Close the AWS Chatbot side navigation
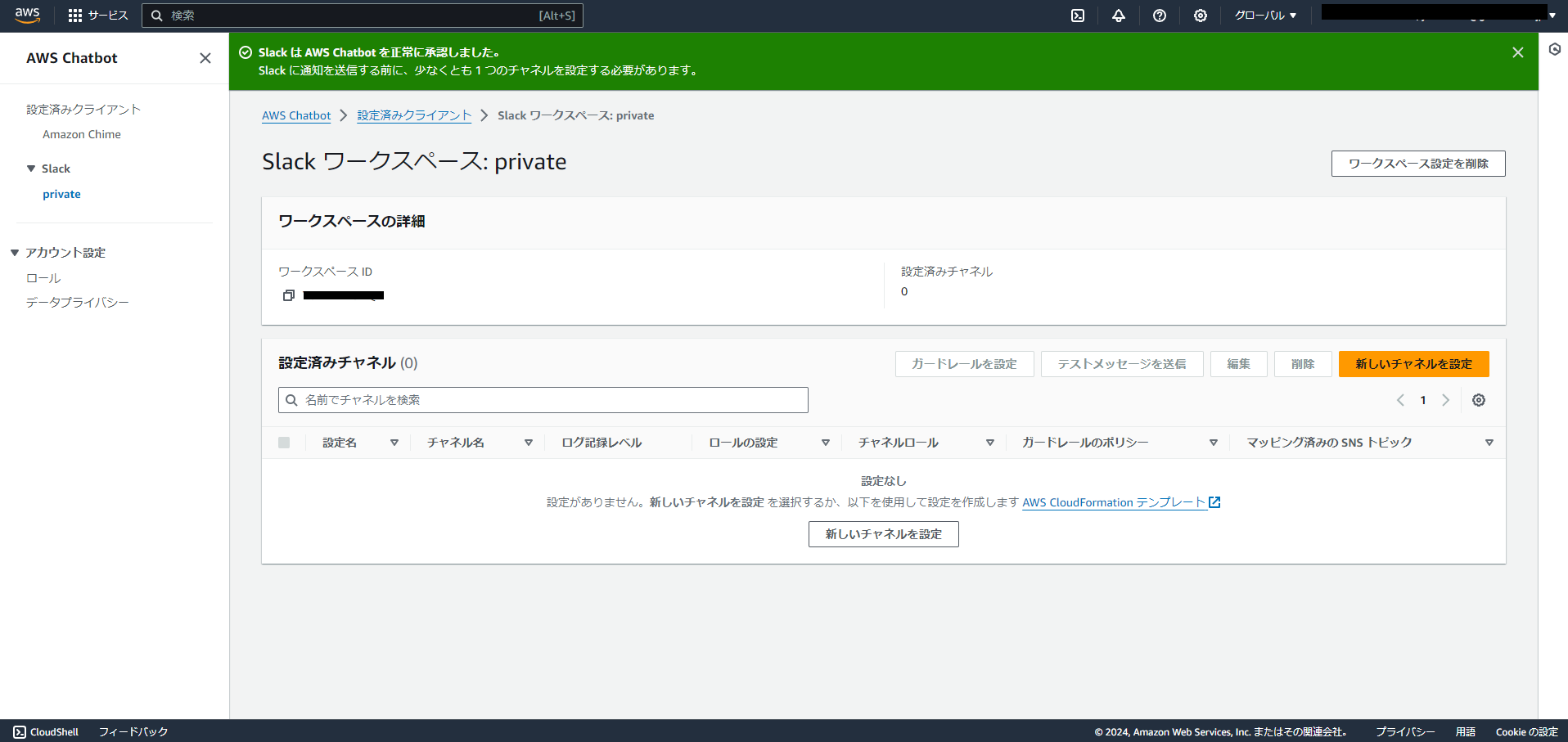 205,58
